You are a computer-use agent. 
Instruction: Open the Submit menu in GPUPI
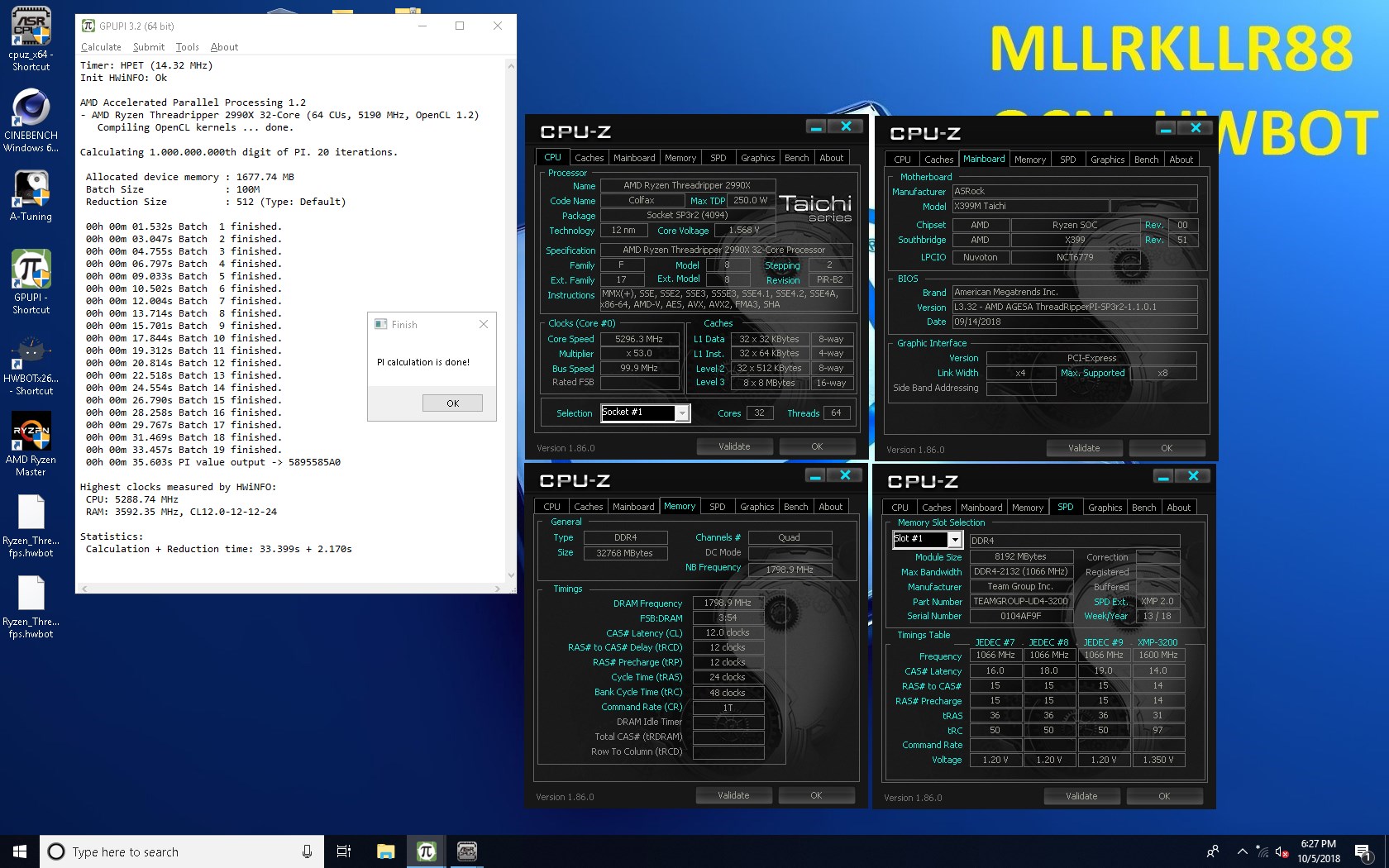149,47
